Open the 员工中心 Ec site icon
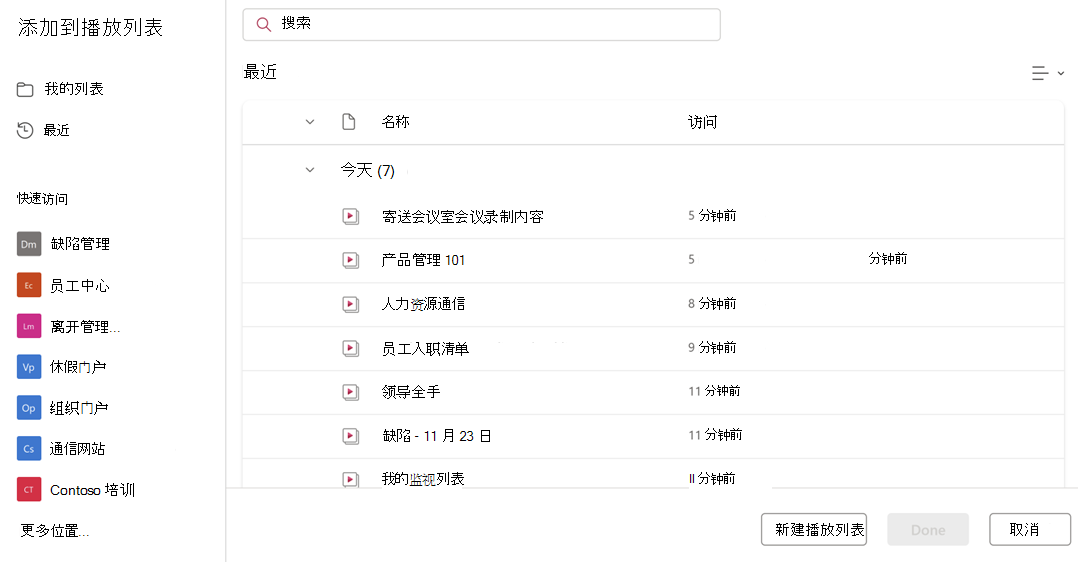Image resolution: width=1078 pixels, height=562 pixels. [x=29, y=285]
